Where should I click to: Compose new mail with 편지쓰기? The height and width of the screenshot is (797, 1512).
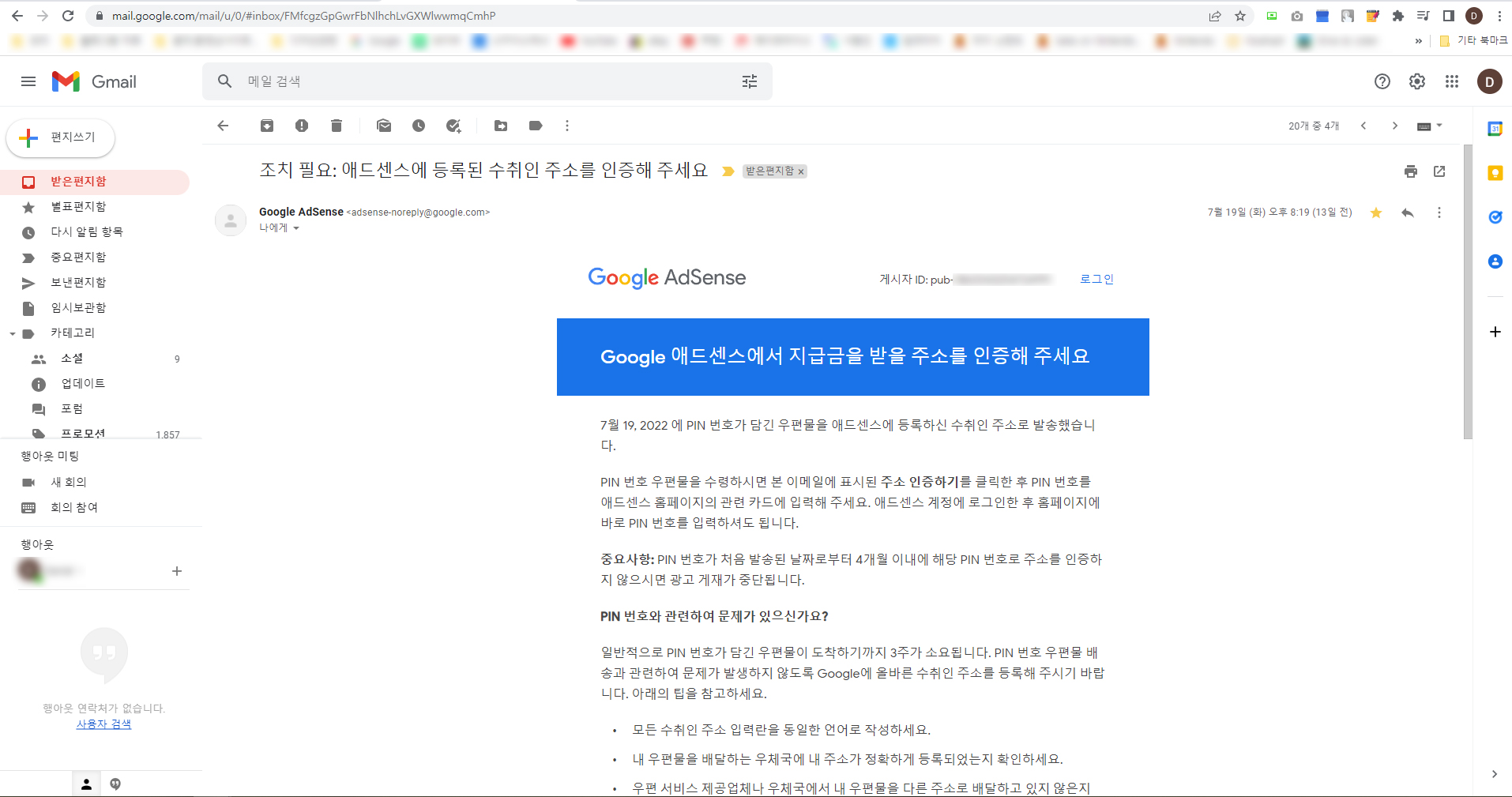click(61, 137)
